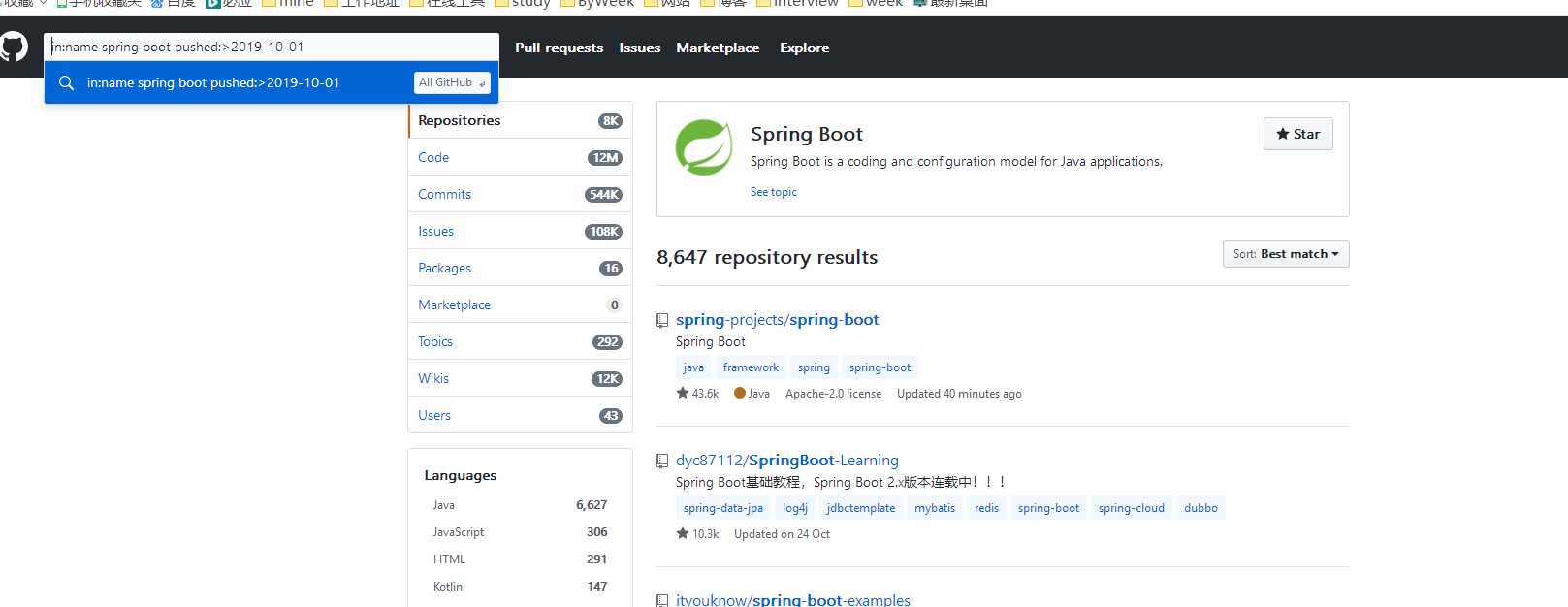Open the study bookmarks folder

tap(523, 4)
